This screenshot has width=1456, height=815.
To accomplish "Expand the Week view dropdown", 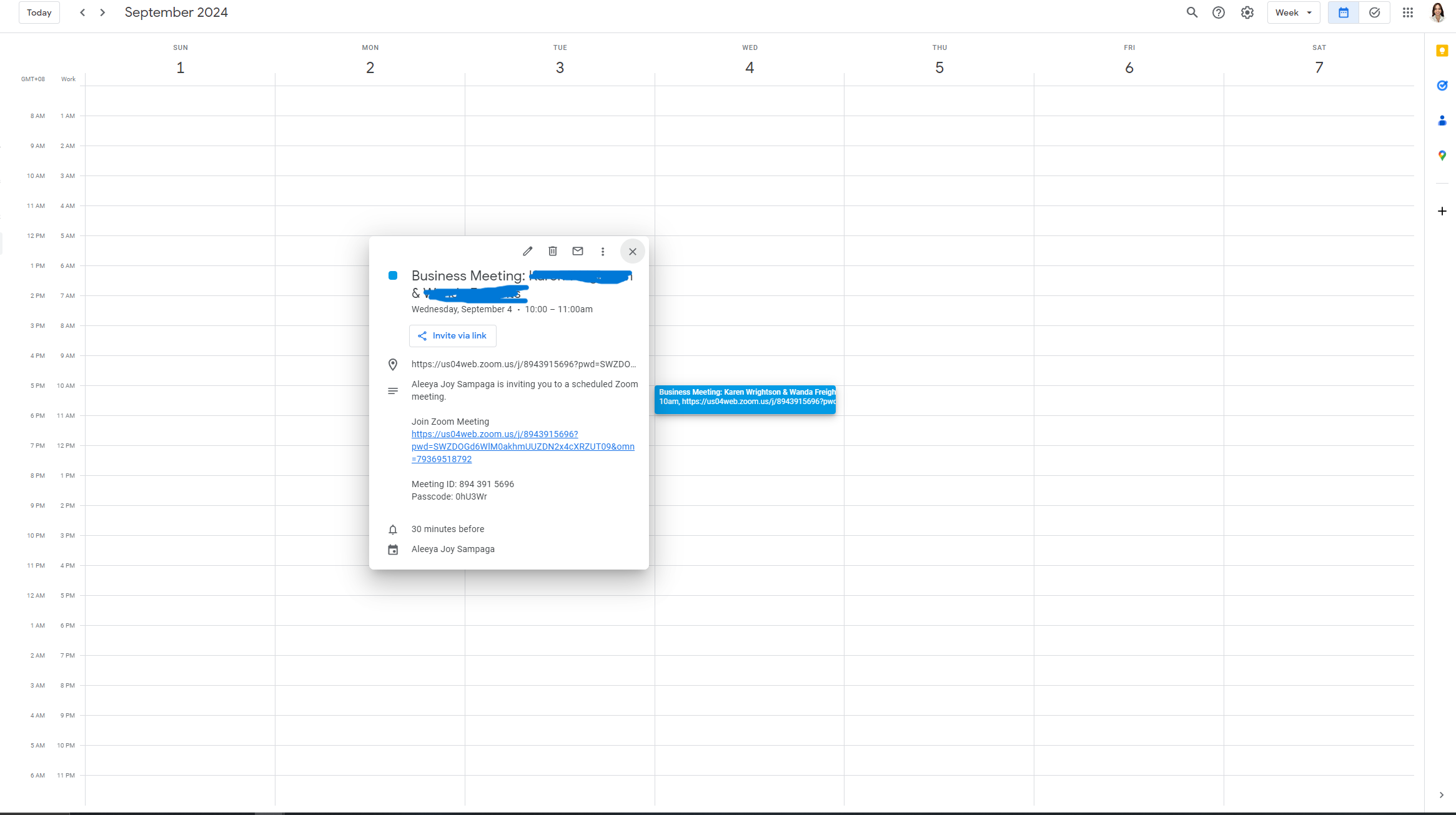I will pos(1294,12).
